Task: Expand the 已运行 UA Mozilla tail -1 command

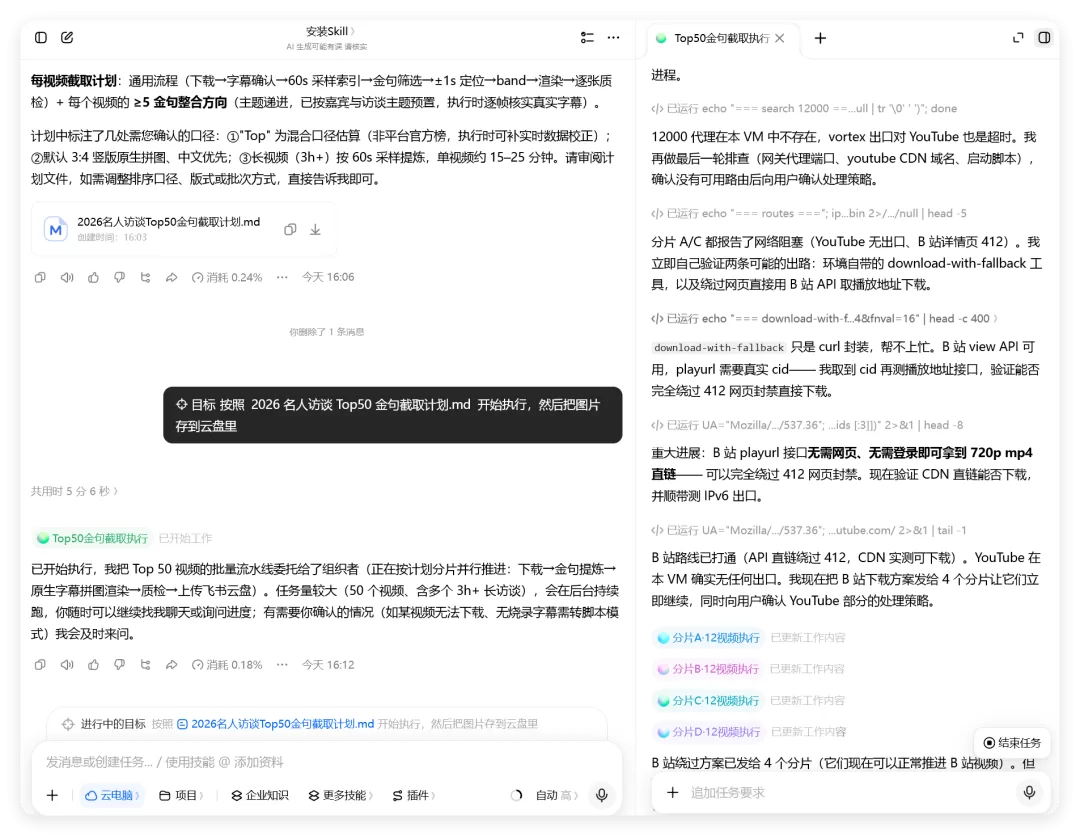Action: (809, 531)
